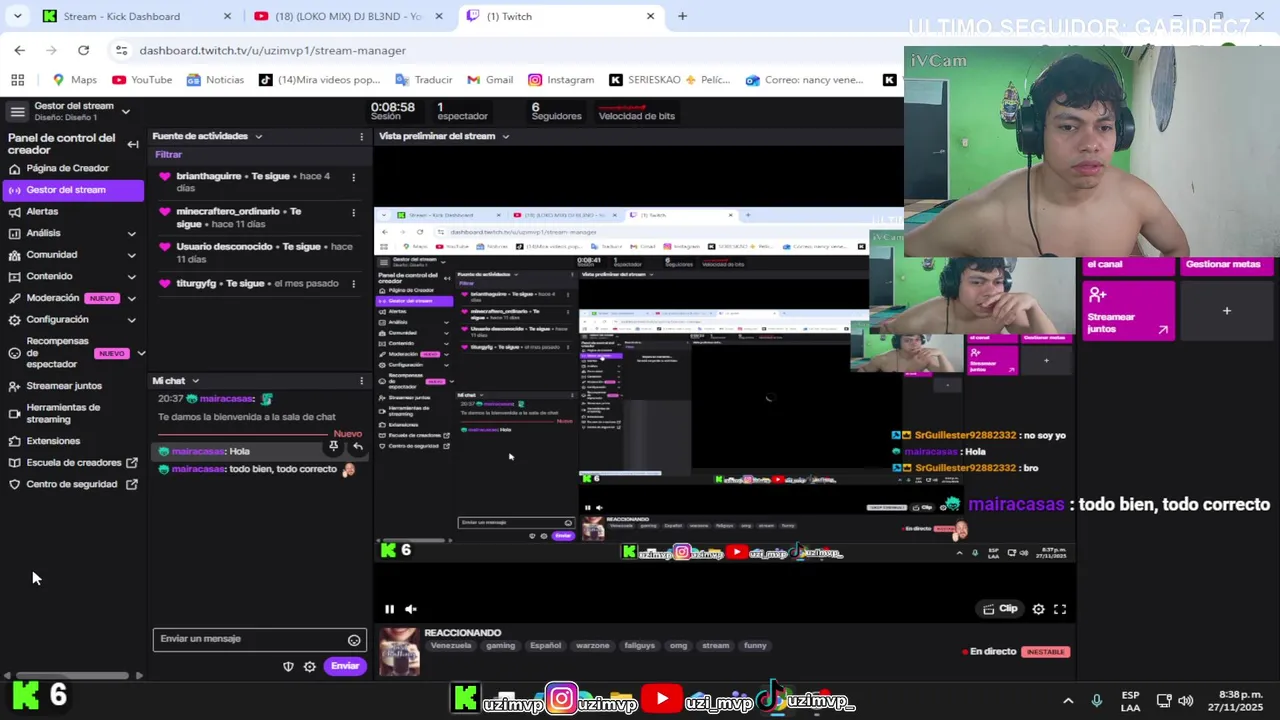Click Filtrar in activity feed
This screenshot has width=1280, height=720.
tap(168, 155)
